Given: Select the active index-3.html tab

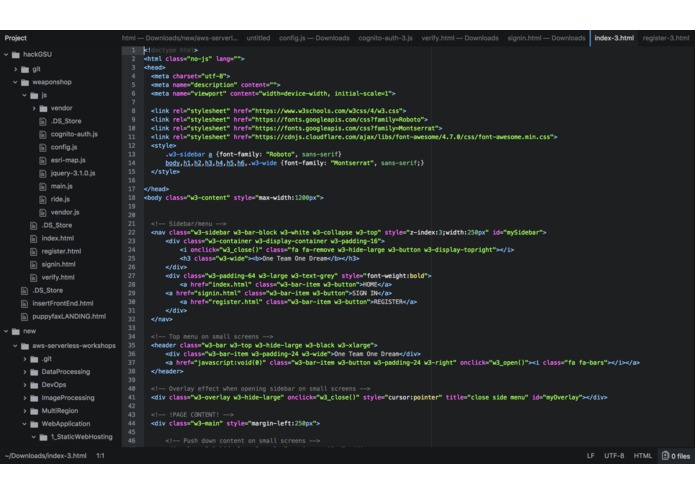Looking at the screenshot, I should pos(614,38).
